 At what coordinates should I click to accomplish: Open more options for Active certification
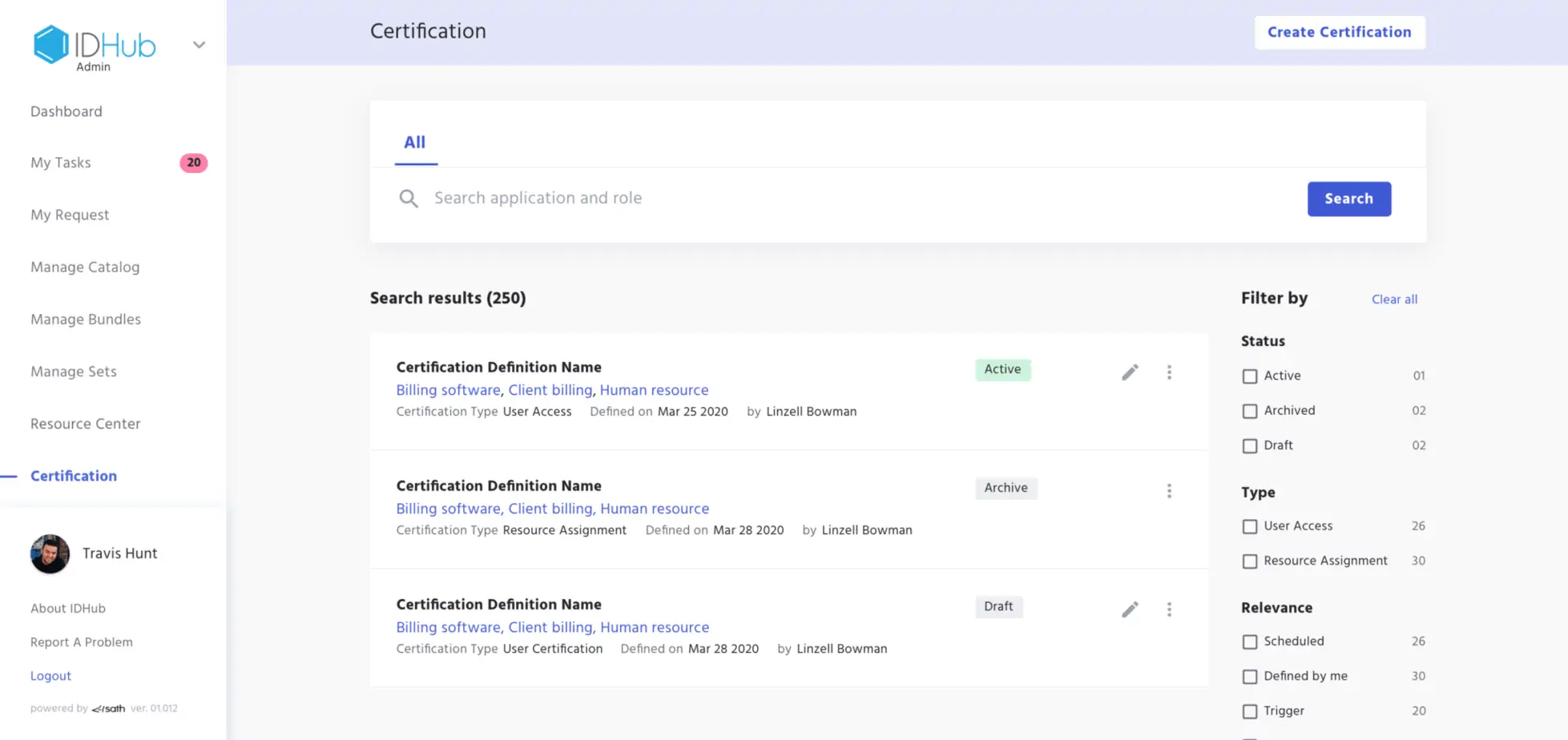click(1169, 372)
